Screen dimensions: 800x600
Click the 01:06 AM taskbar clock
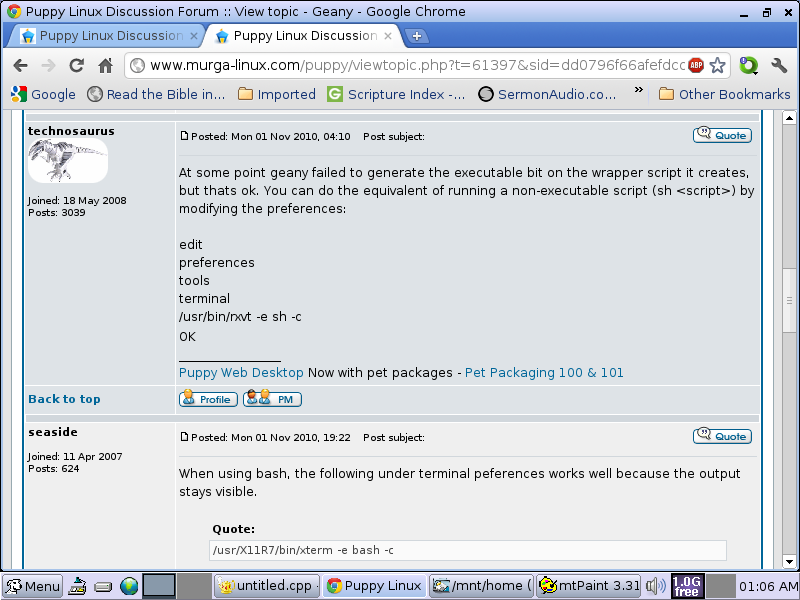(x=769, y=587)
